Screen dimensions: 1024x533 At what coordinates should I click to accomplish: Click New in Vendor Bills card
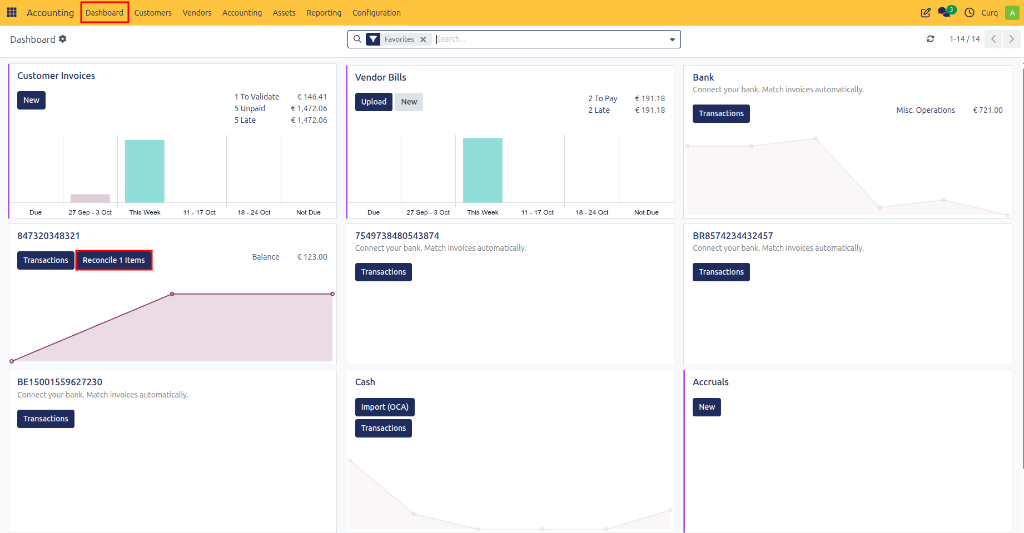tap(409, 102)
